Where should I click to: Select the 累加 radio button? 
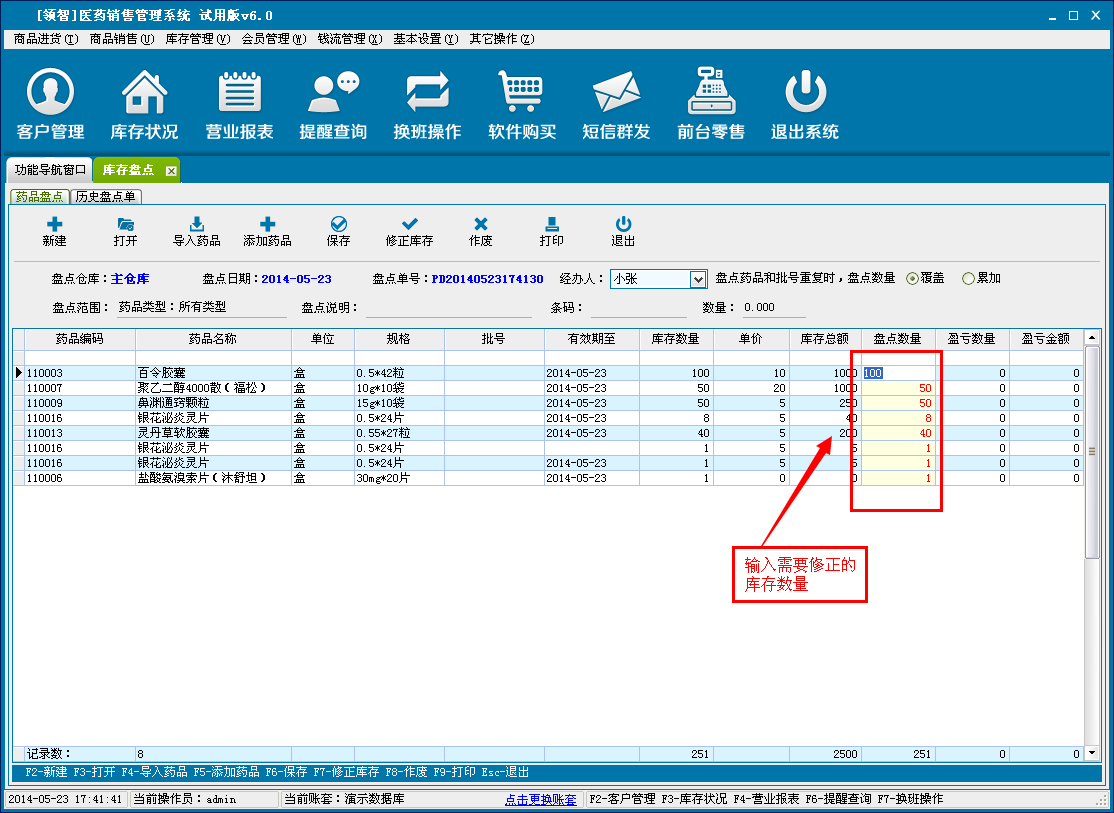coord(968,279)
